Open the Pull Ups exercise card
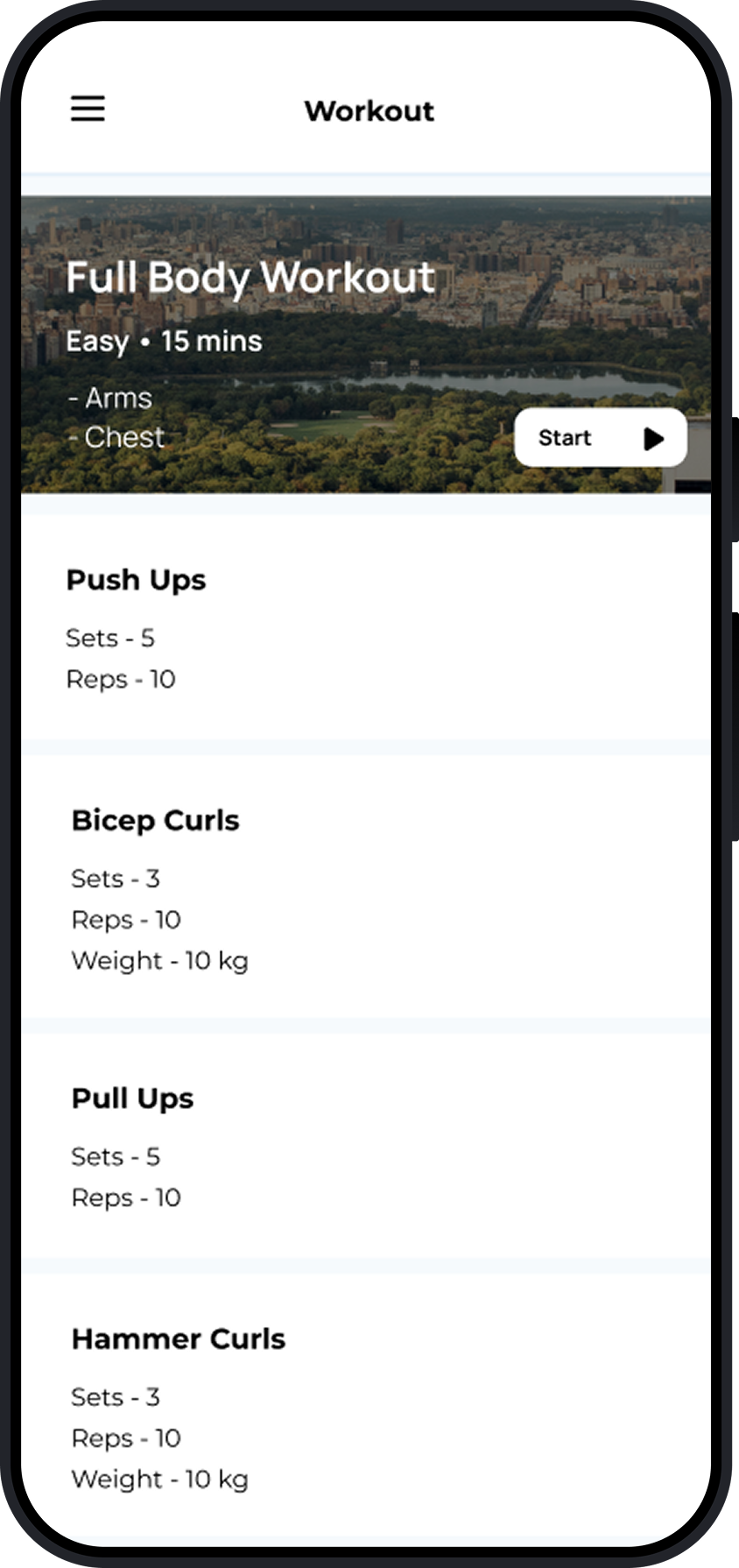The image size is (739, 1568). tap(366, 1146)
